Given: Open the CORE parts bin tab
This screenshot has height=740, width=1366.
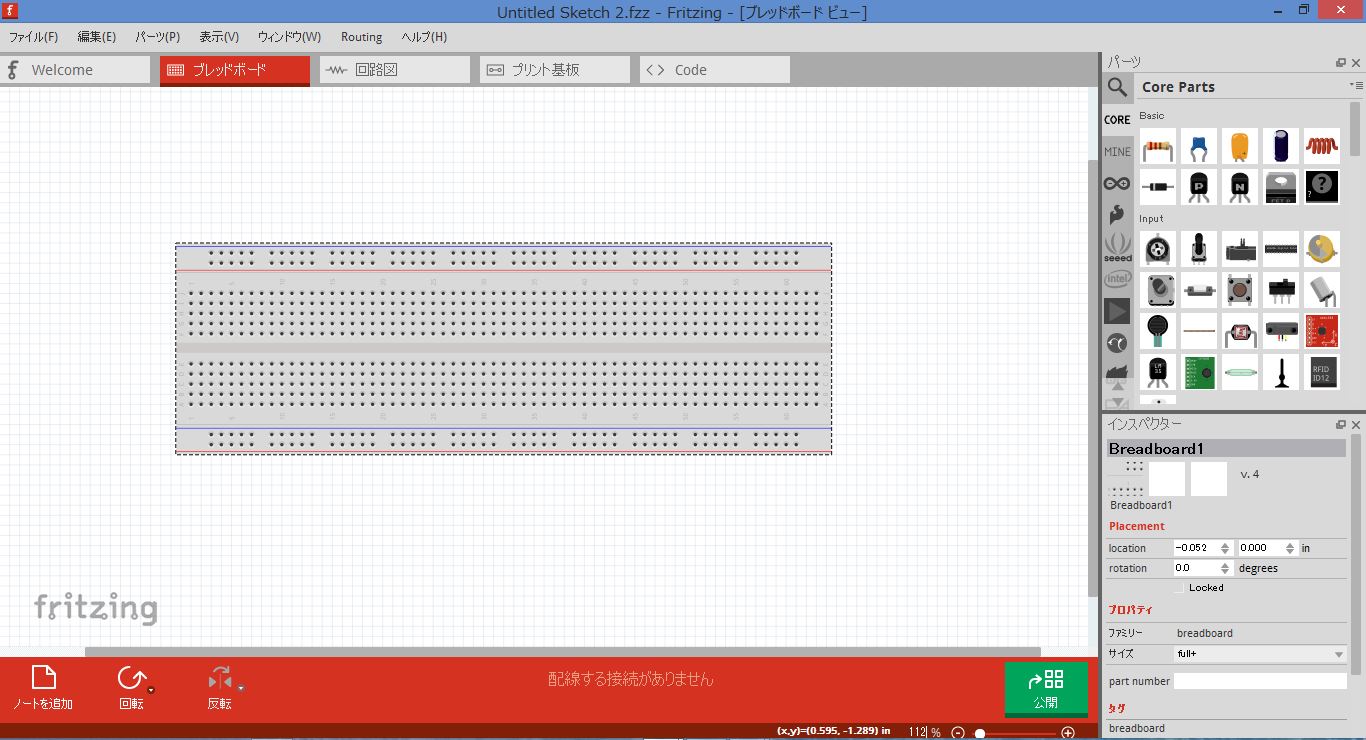Looking at the screenshot, I should point(1117,119).
